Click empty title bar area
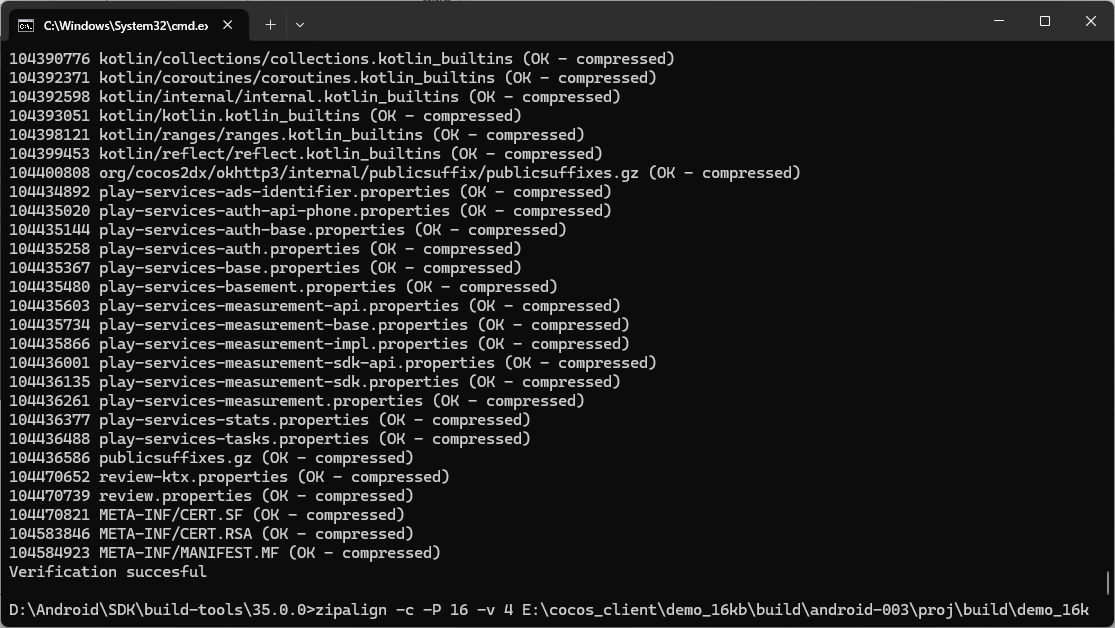This screenshot has height=628, width=1115. [x=640, y=22]
